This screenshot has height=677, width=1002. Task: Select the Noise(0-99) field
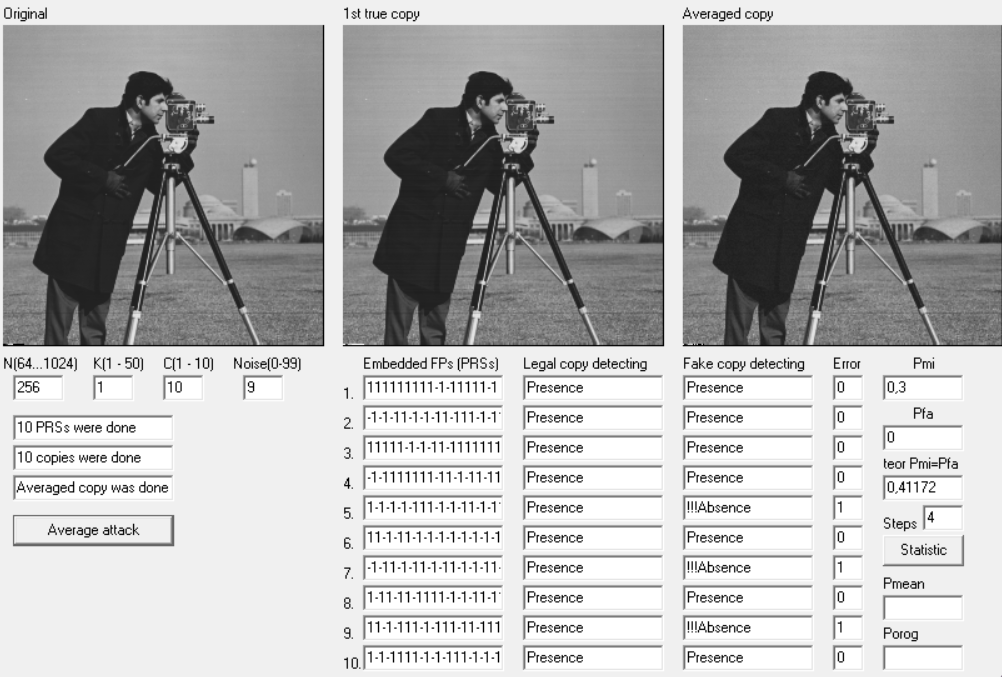point(263,387)
